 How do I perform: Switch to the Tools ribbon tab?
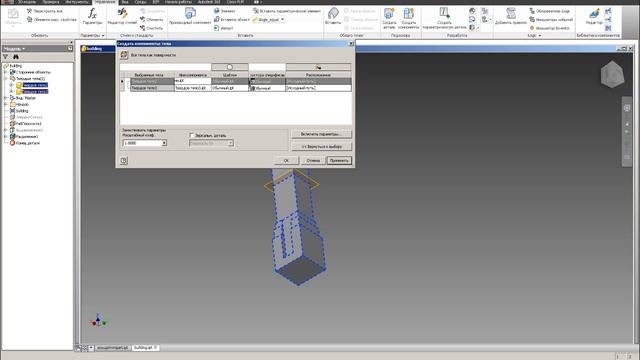77,2
